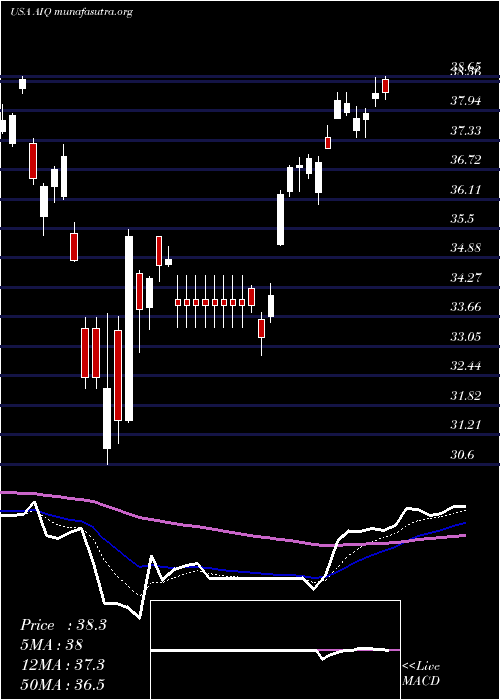Select the 36.11 price level label
500x700 pixels.
(x=466, y=190)
